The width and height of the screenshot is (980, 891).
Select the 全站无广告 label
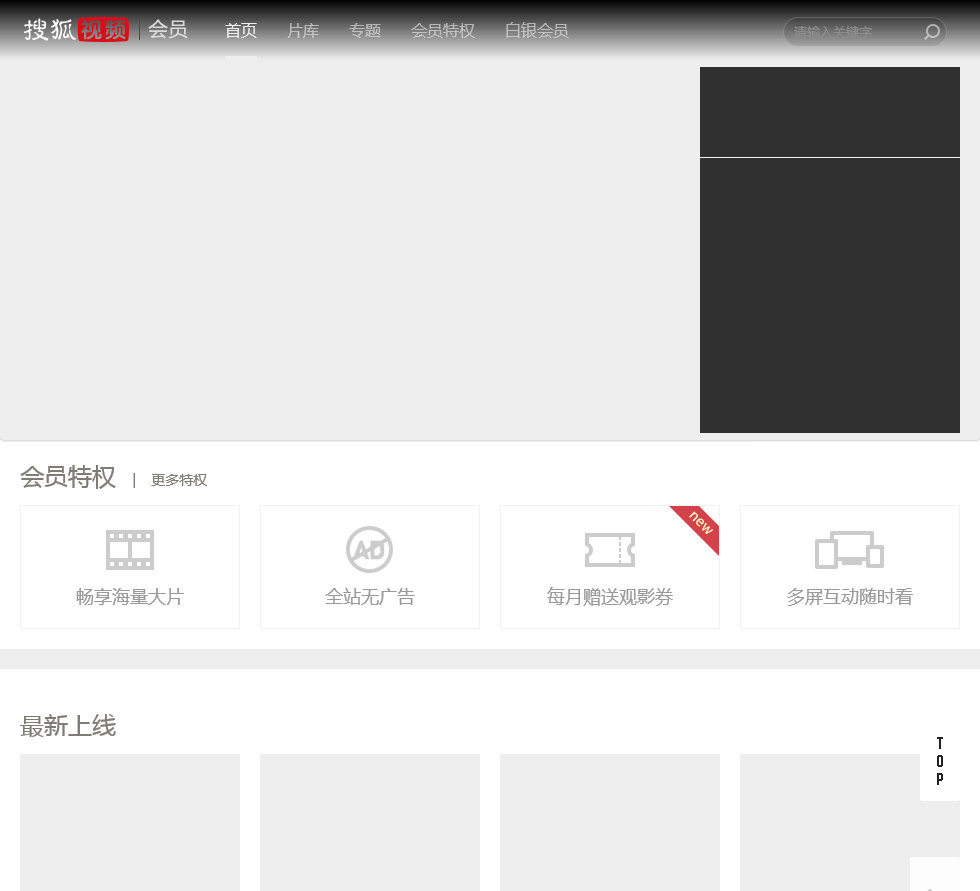pyautogui.click(x=370, y=597)
